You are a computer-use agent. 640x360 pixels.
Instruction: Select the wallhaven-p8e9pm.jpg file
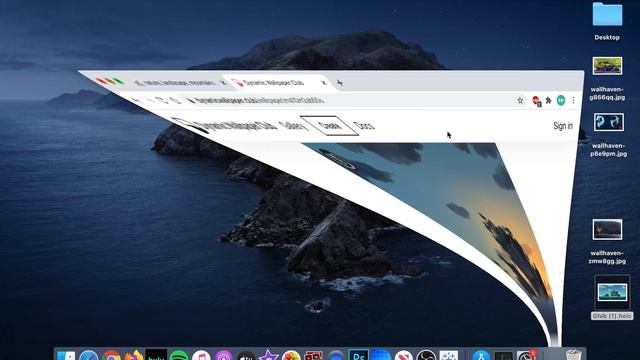click(x=609, y=122)
